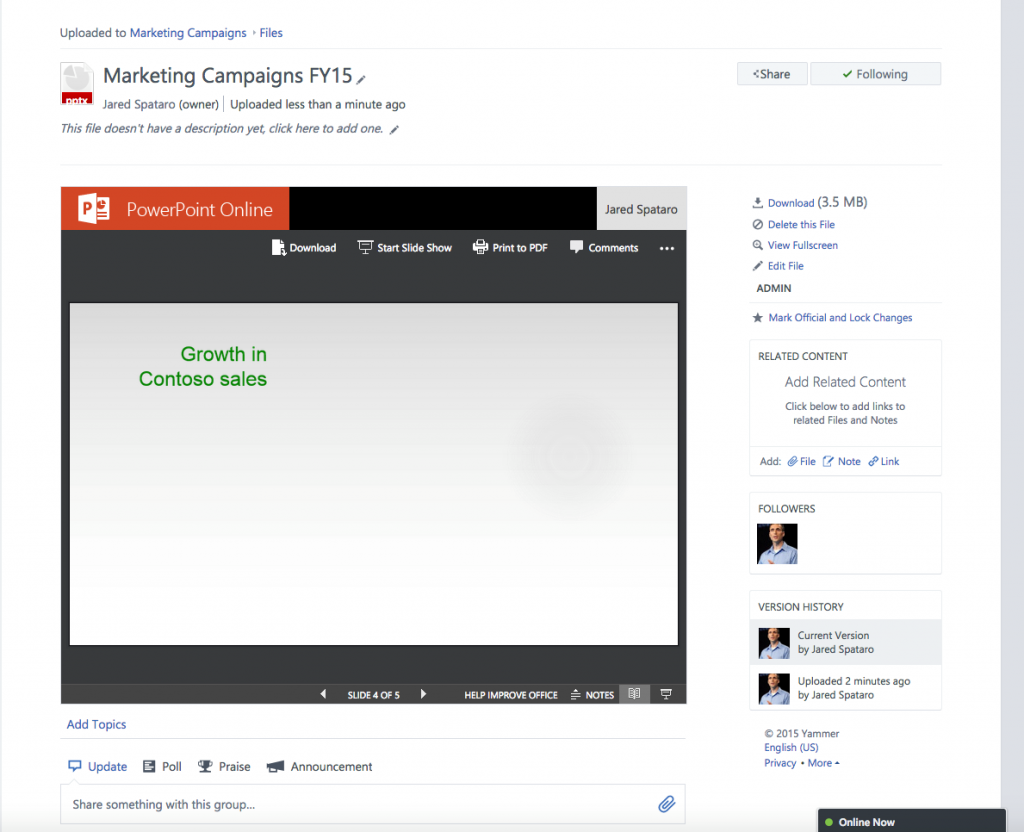Viewport: 1024px width, 832px height.
Task: Expand the Notes pane
Action: click(x=591, y=693)
